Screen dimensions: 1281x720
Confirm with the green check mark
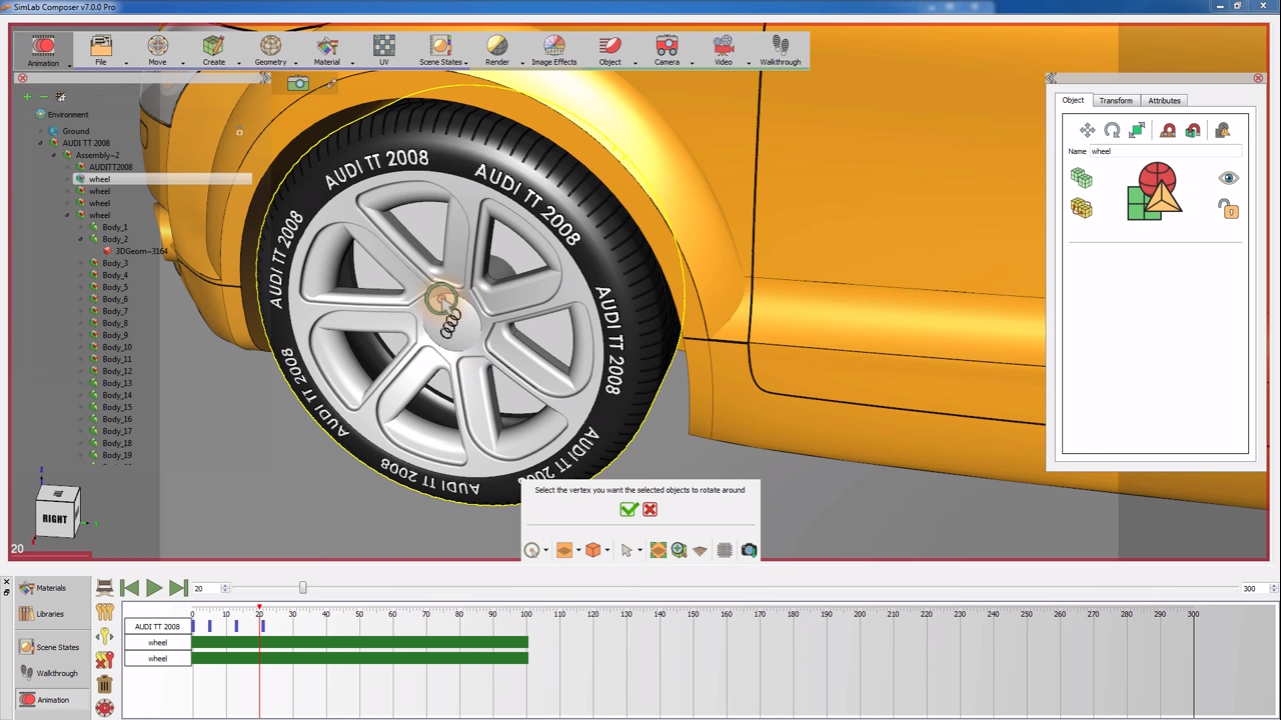pos(628,509)
